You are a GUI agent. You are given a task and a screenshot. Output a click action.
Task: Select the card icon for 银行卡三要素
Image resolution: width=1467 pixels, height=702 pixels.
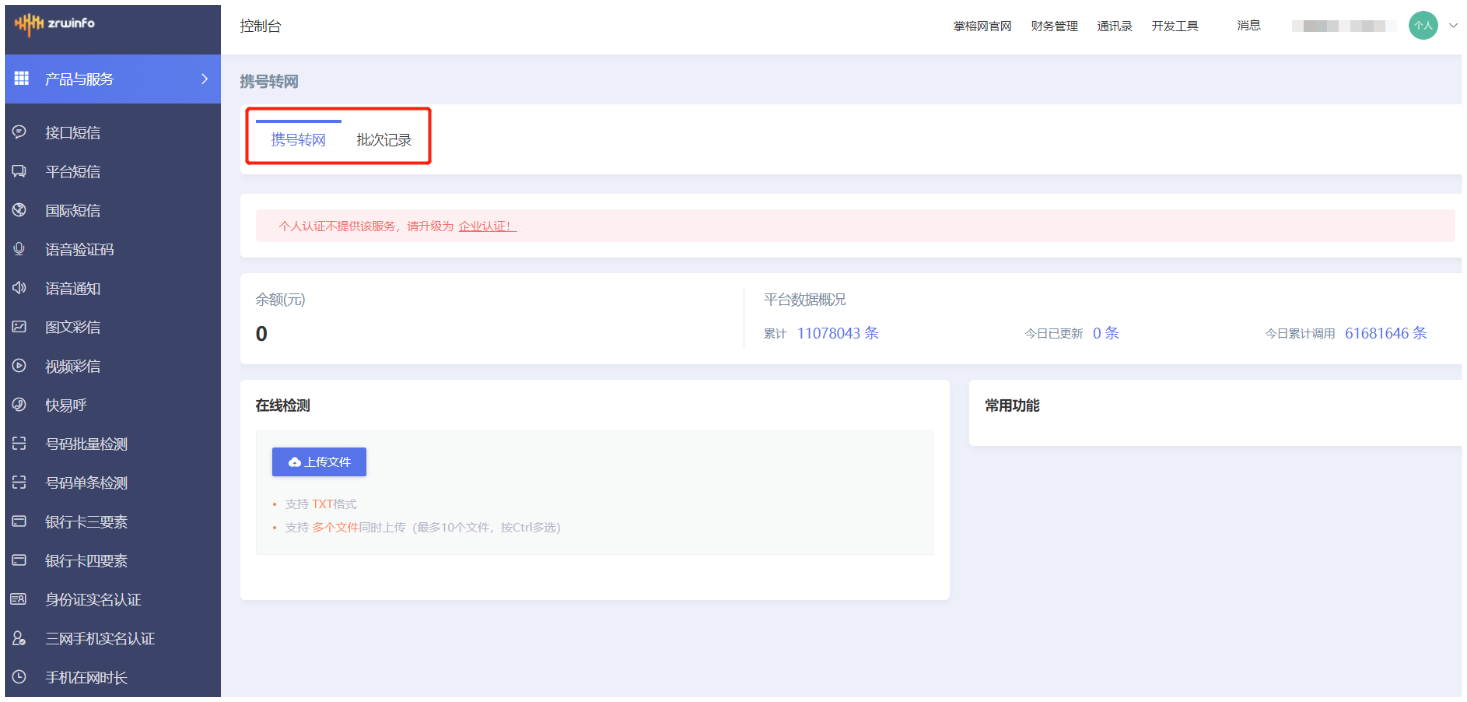tap(18, 522)
